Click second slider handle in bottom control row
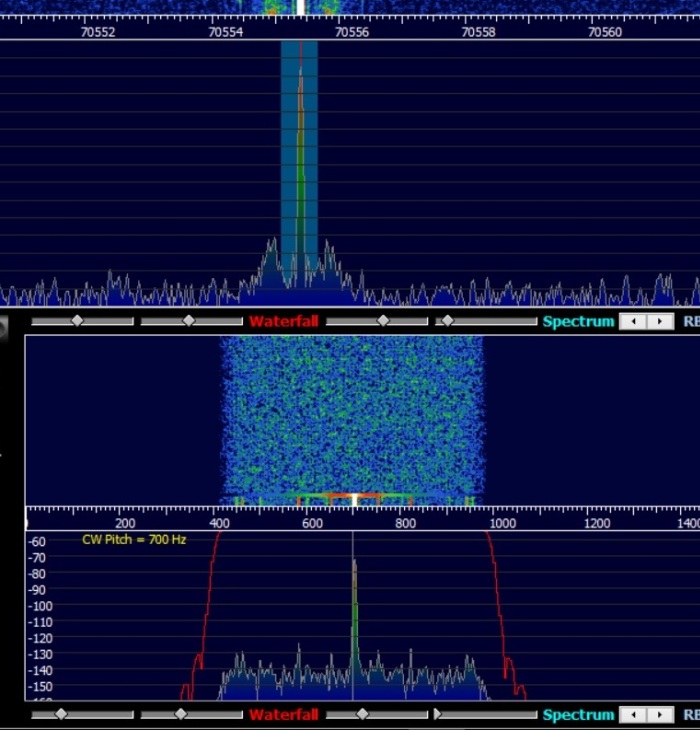Viewport: 700px width, 730px height. click(x=180, y=714)
